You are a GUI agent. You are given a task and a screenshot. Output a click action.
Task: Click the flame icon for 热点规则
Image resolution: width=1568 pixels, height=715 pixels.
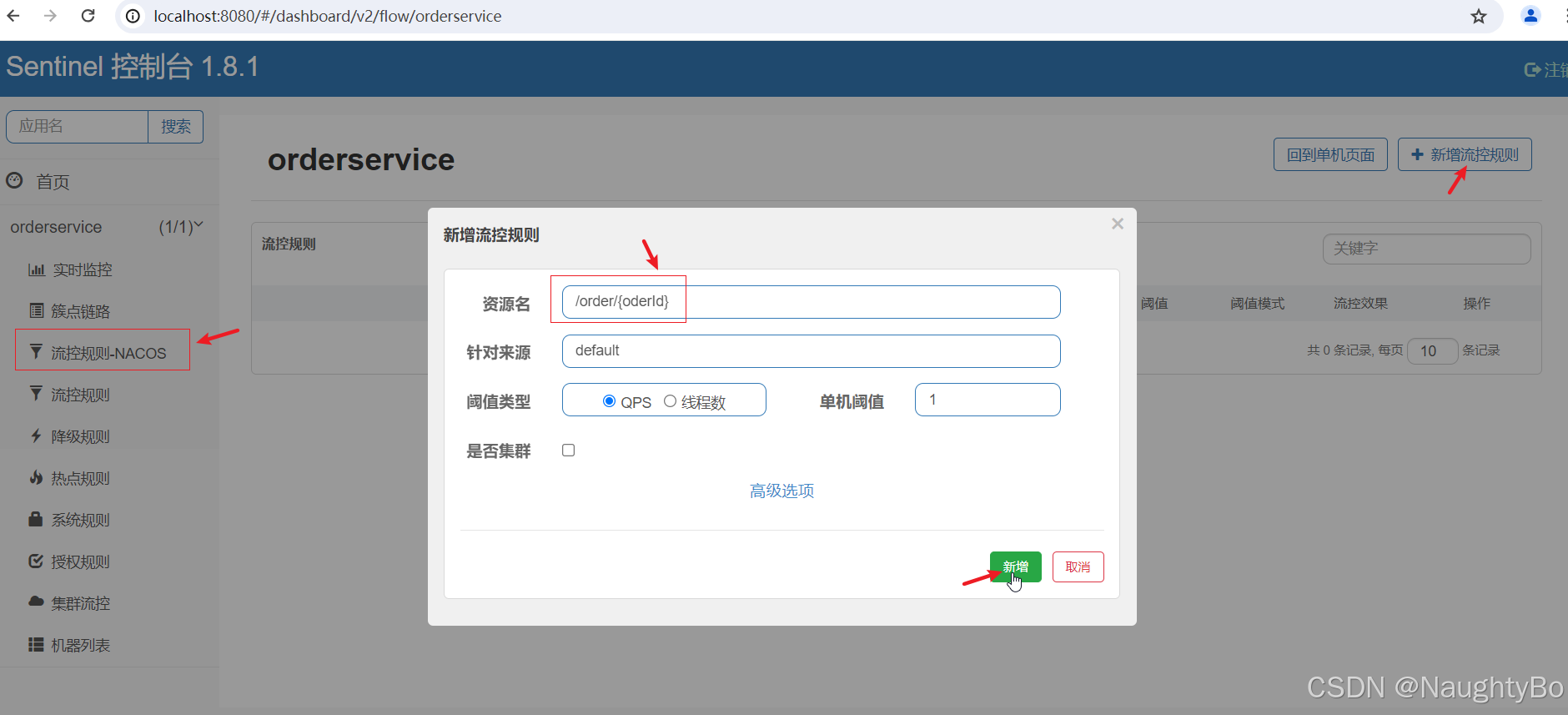point(36,477)
